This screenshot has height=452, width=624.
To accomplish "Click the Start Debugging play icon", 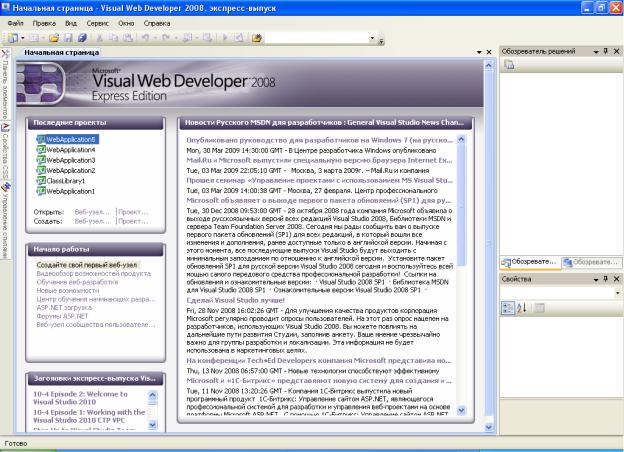I will (x=225, y=38).
